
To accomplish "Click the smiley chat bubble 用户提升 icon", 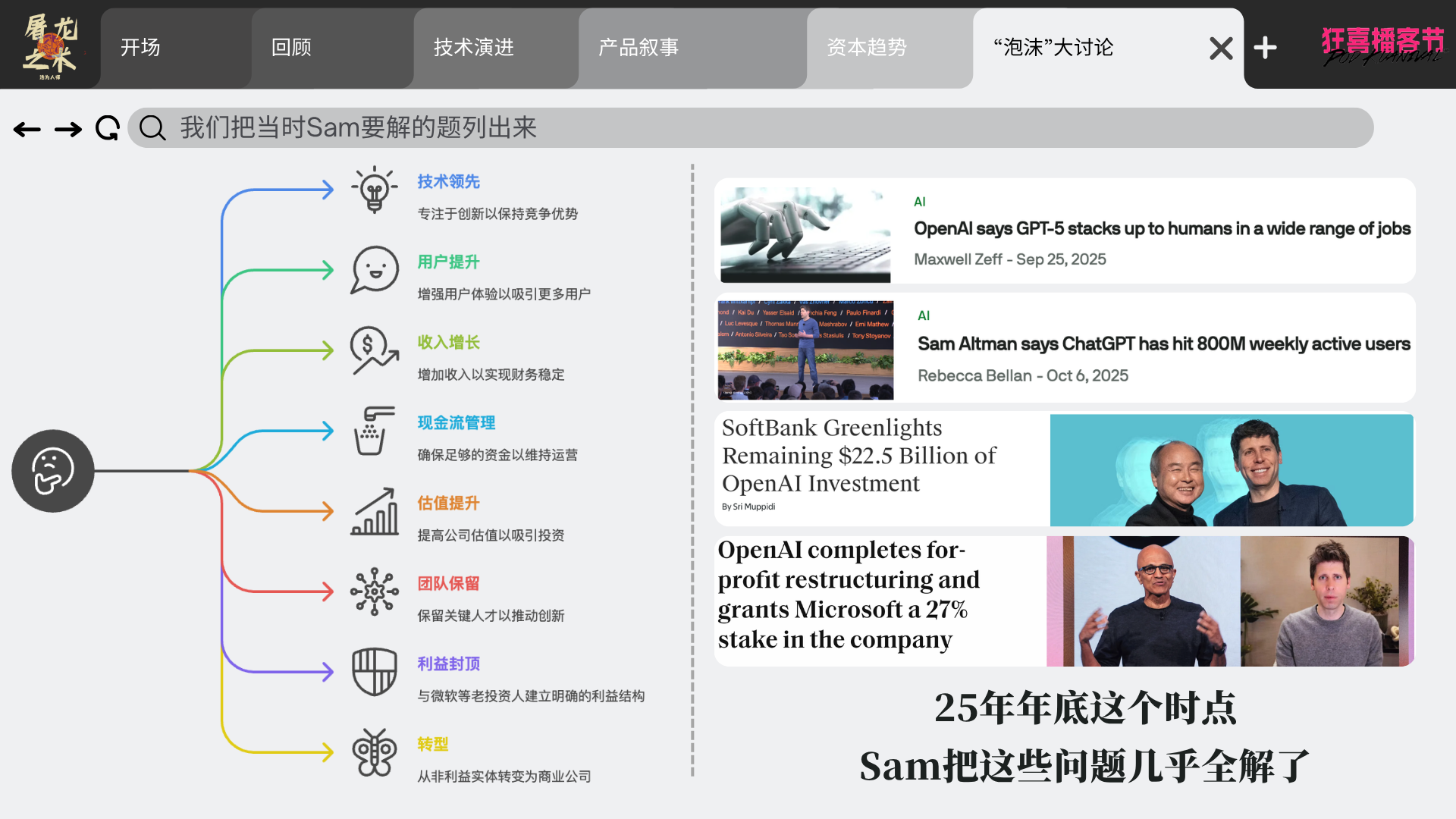I will point(374,270).
